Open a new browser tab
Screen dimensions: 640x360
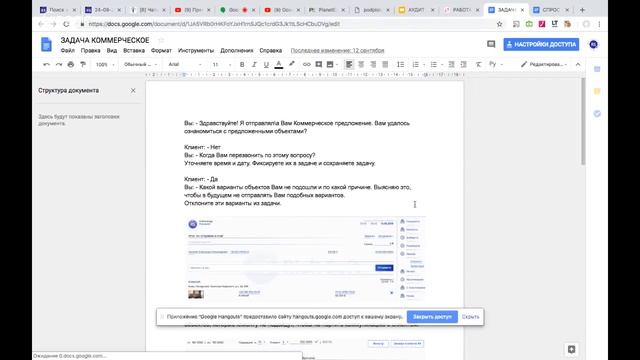[582, 10]
